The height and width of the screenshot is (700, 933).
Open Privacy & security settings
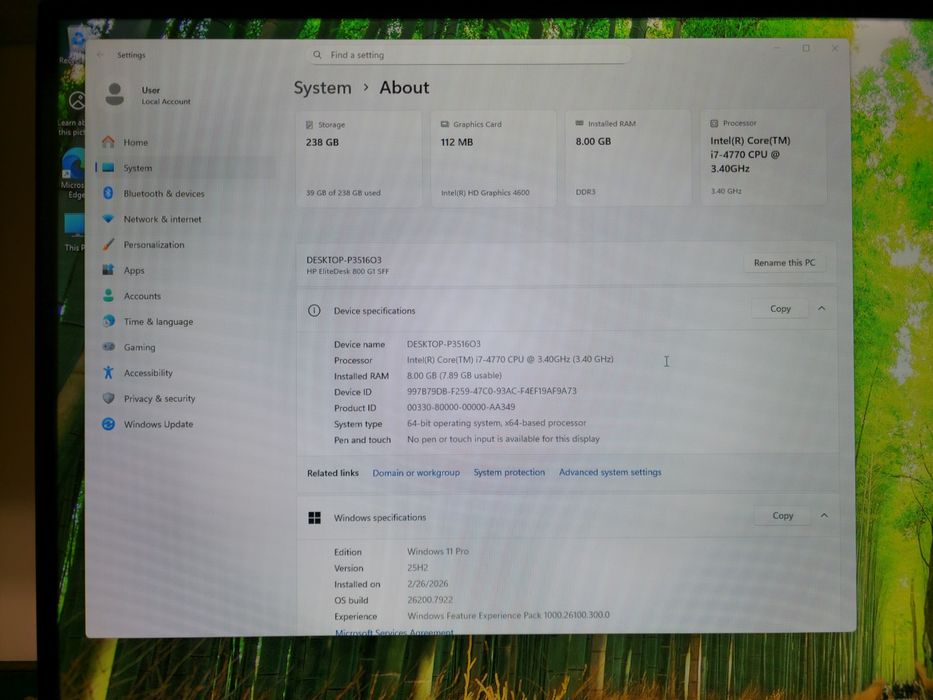(186, 398)
